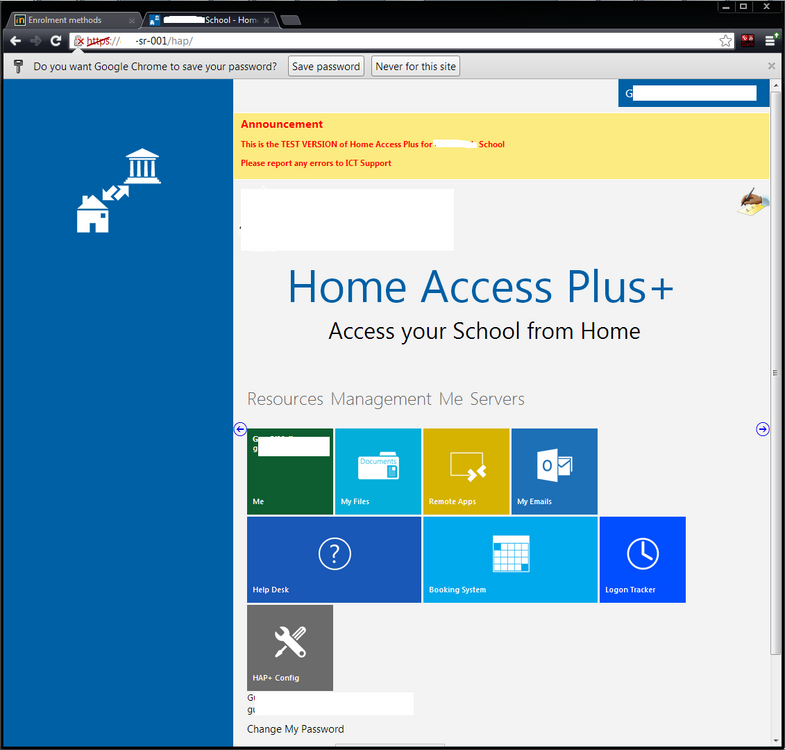Click the scrollbar up arrow

pos(775,86)
